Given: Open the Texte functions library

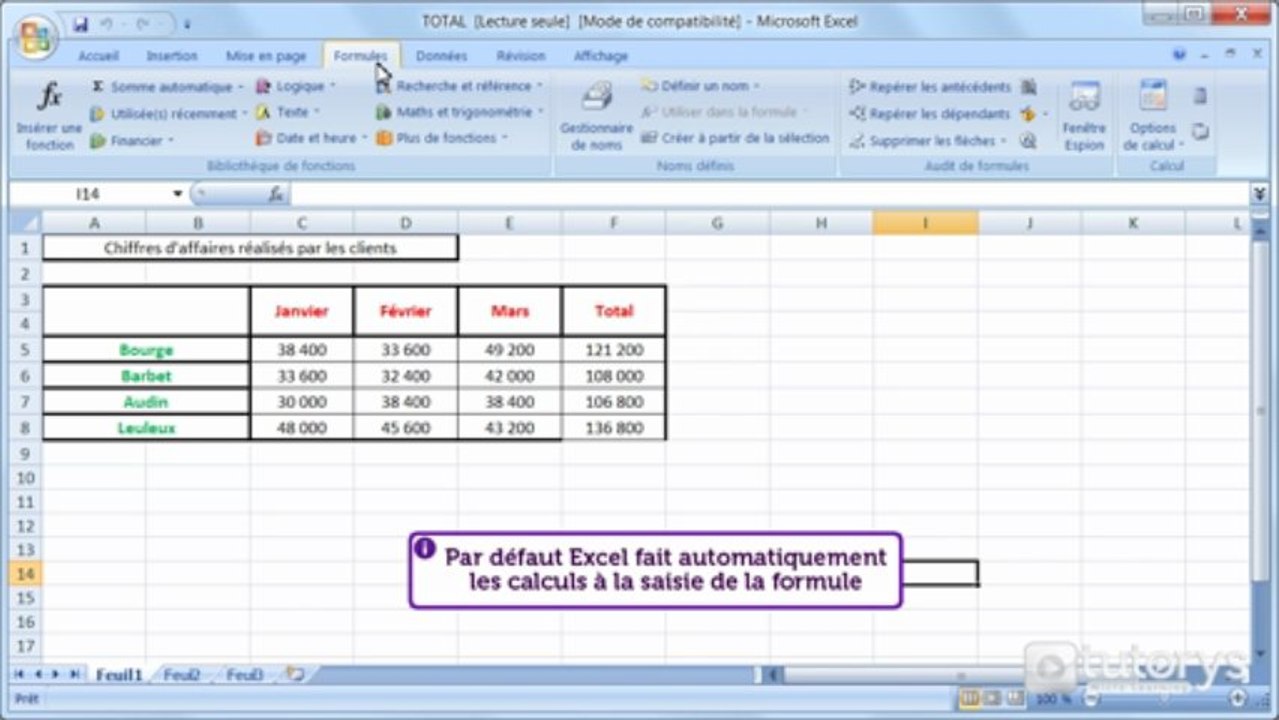Looking at the screenshot, I should coord(287,112).
